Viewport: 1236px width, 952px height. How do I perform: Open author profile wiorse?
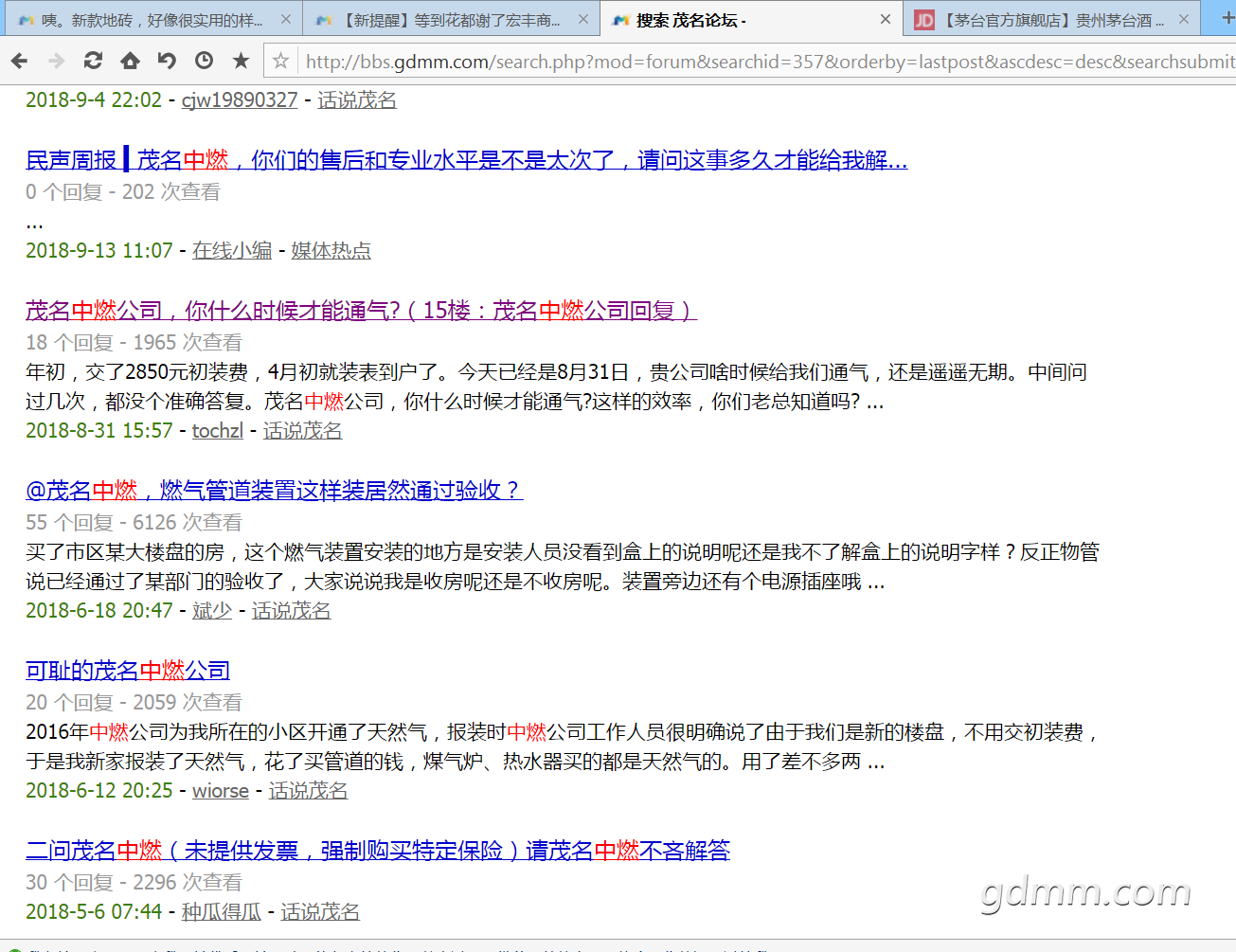[x=221, y=791]
